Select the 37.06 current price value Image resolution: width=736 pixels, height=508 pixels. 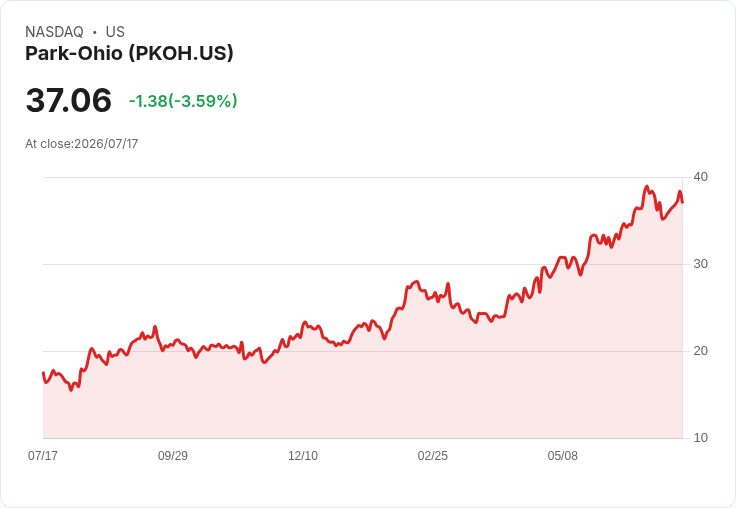click(x=69, y=100)
